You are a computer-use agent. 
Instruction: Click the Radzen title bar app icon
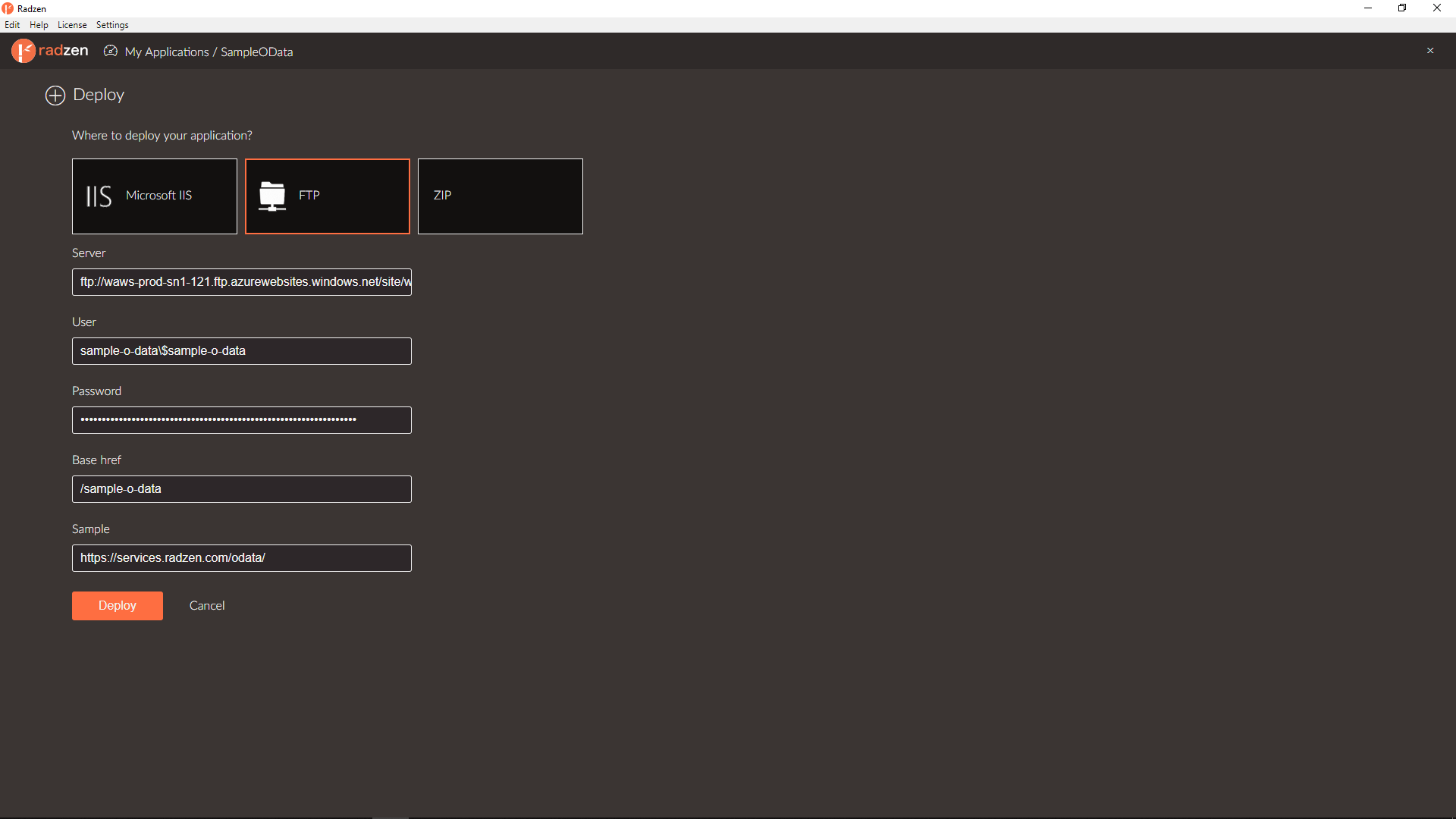8,8
